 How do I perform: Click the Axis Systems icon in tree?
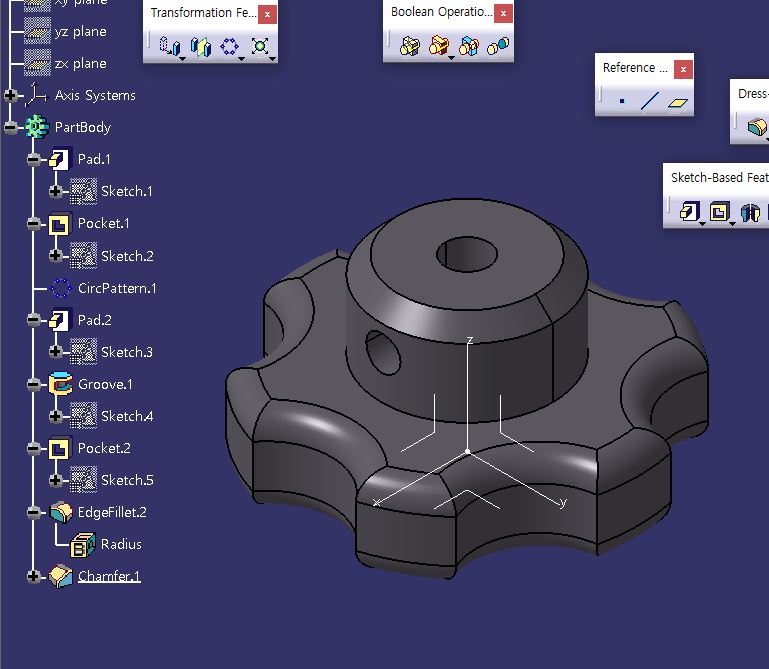coord(37,95)
